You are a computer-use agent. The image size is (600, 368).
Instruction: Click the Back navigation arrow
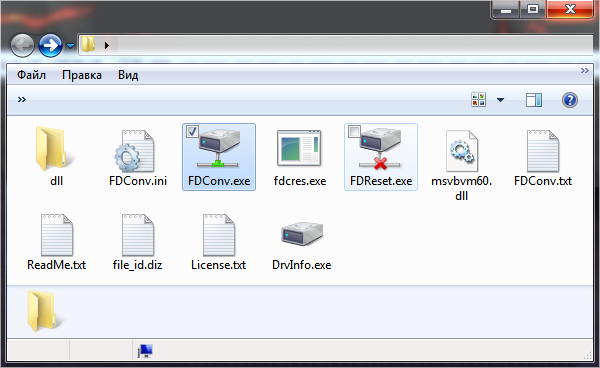pyautogui.click(x=22, y=46)
